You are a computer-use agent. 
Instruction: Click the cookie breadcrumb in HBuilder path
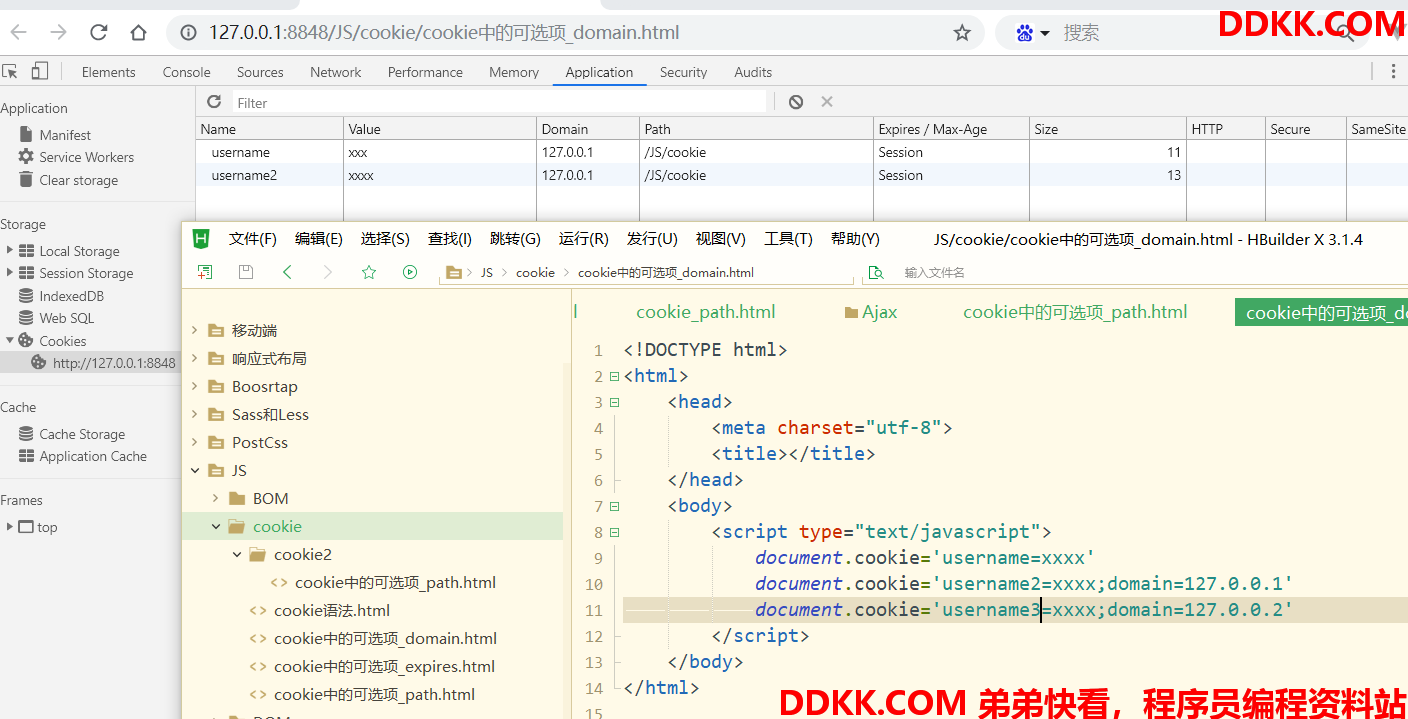coord(535,272)
